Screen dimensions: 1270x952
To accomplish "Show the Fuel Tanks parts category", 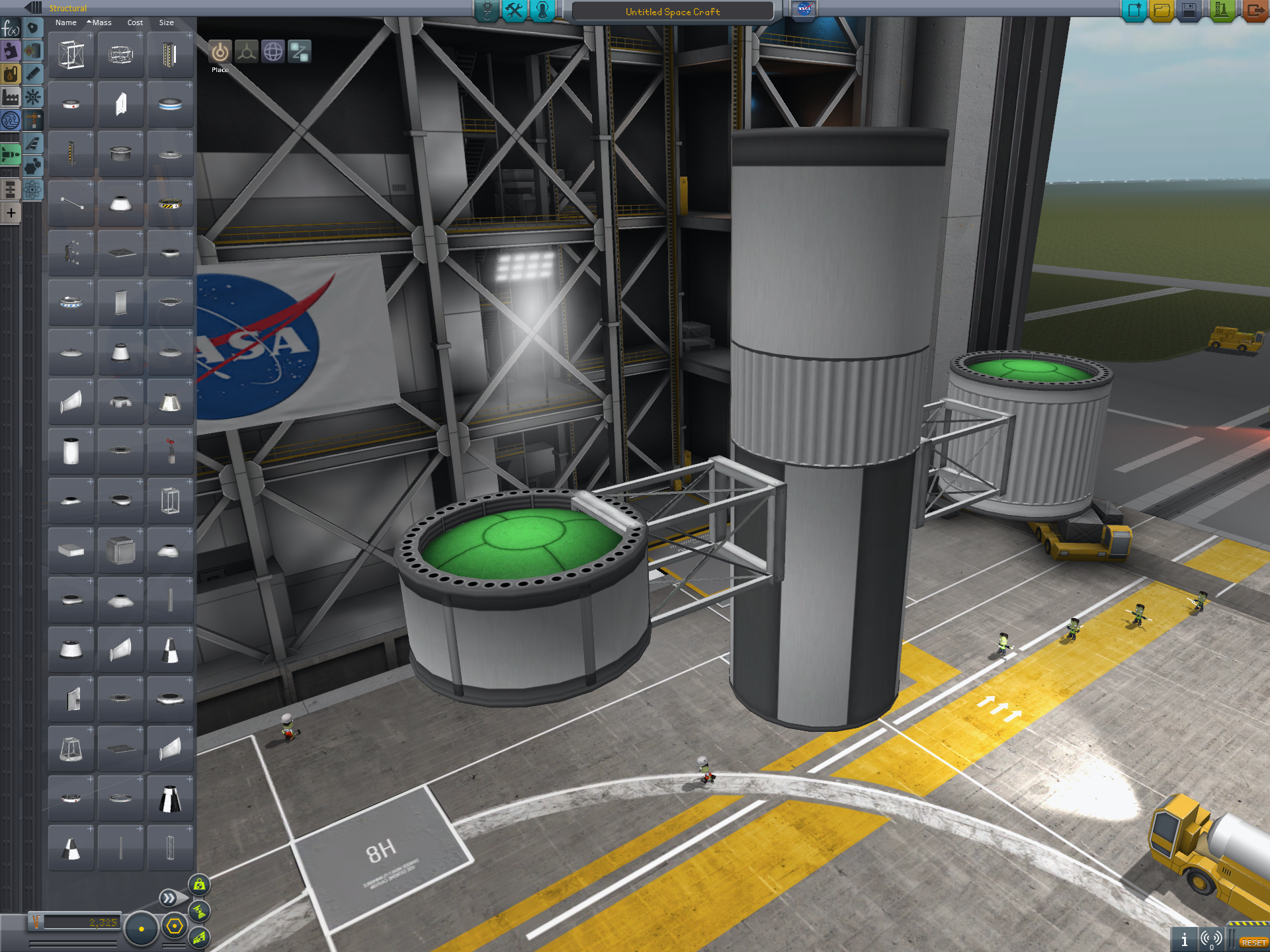I will pyautogui.click(x=33, y=51).
